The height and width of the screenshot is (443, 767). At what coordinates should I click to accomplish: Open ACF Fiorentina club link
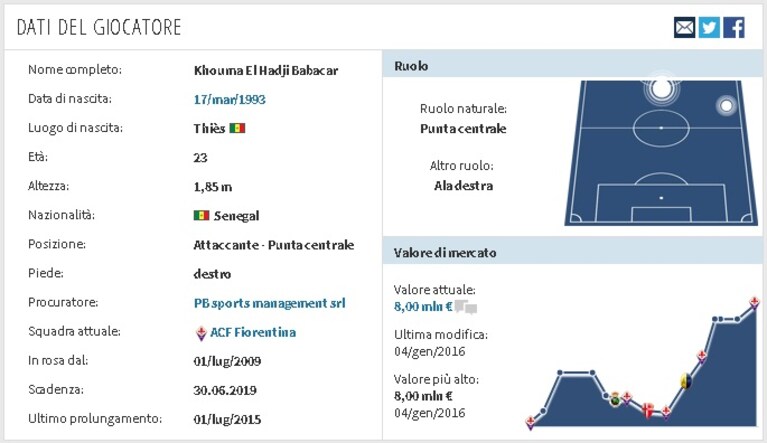[x=253, y=332]
